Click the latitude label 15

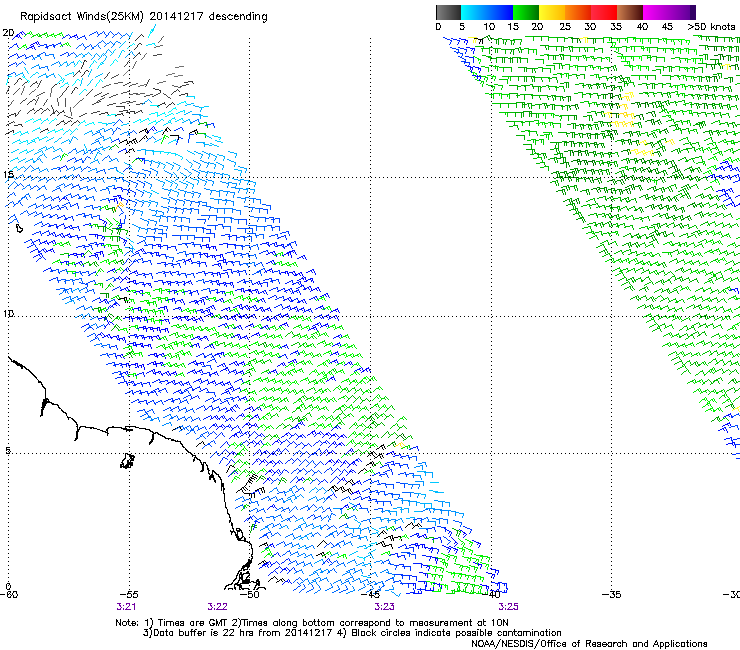point(8,174)
